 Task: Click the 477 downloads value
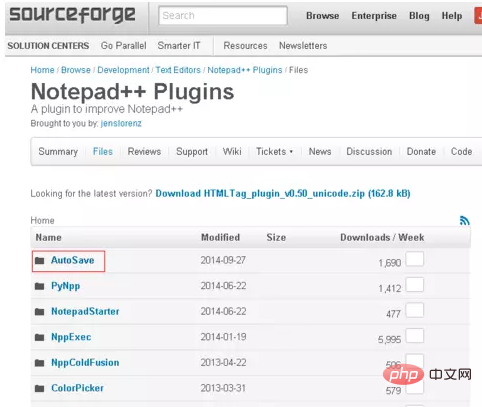(x=393, y=314)
